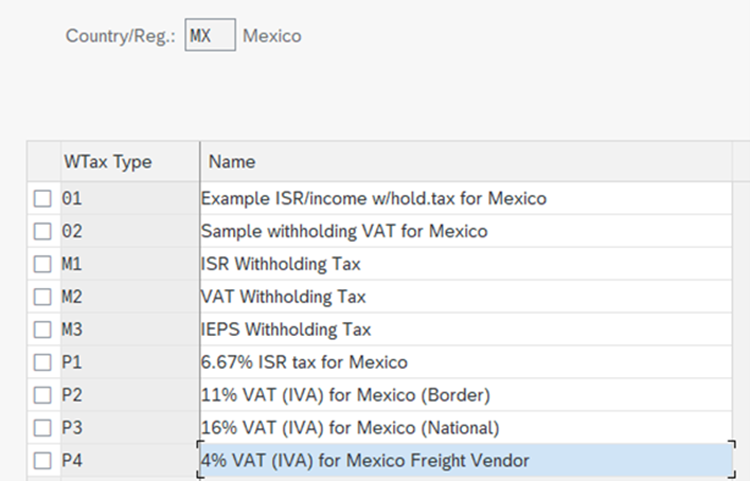
Task: Tick the row checkbox for type 02
Action: point(42,232)
